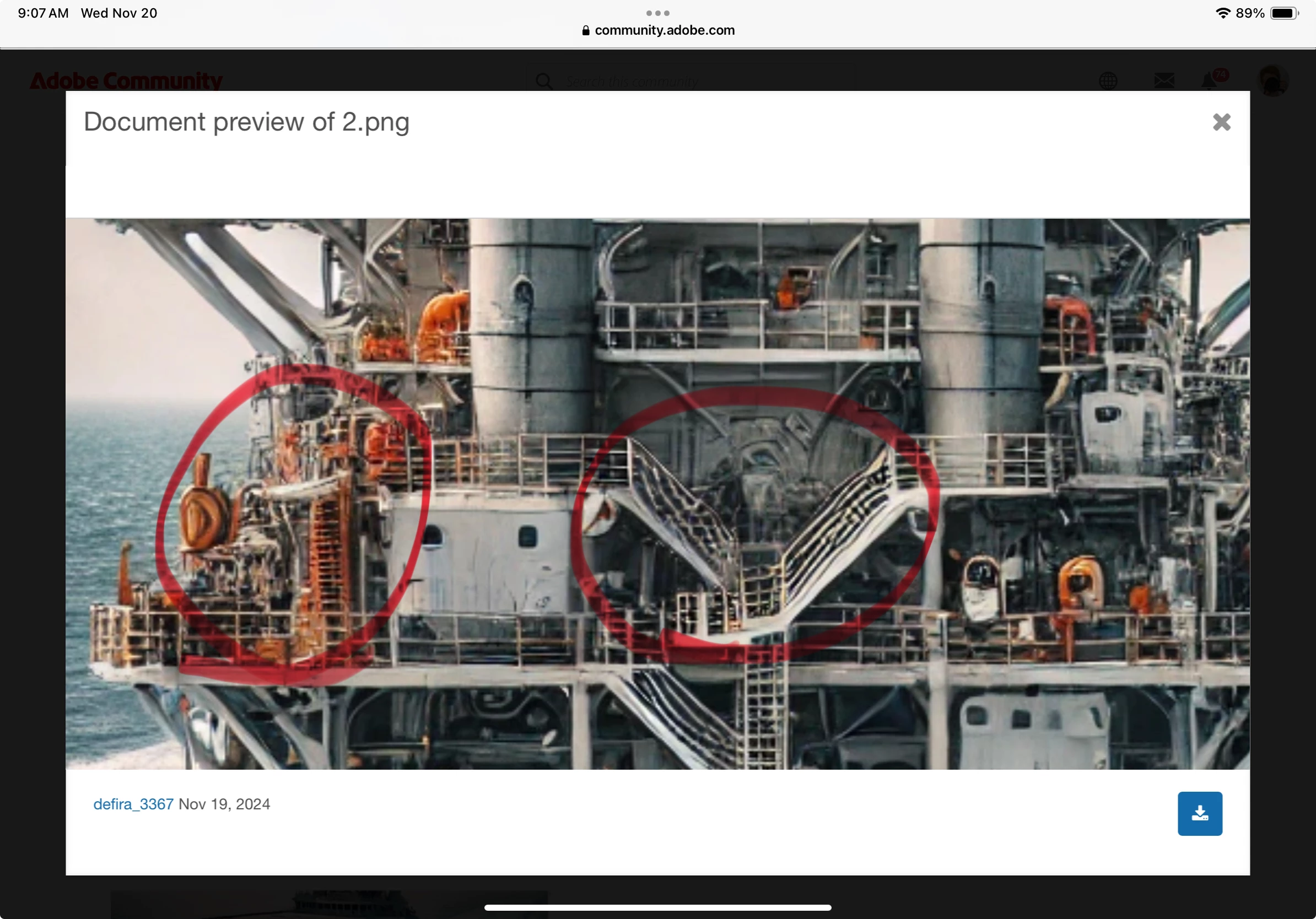Viewport: 1316px width, 919px height.
Task: Open the notifications bell icon
Action: [x=1210, y=81]
